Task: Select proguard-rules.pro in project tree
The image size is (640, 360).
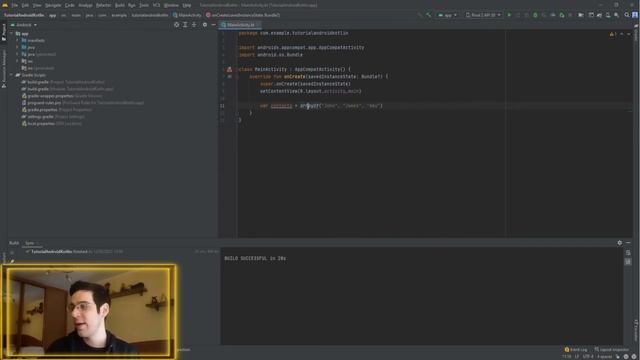Action: click(82, 103)
